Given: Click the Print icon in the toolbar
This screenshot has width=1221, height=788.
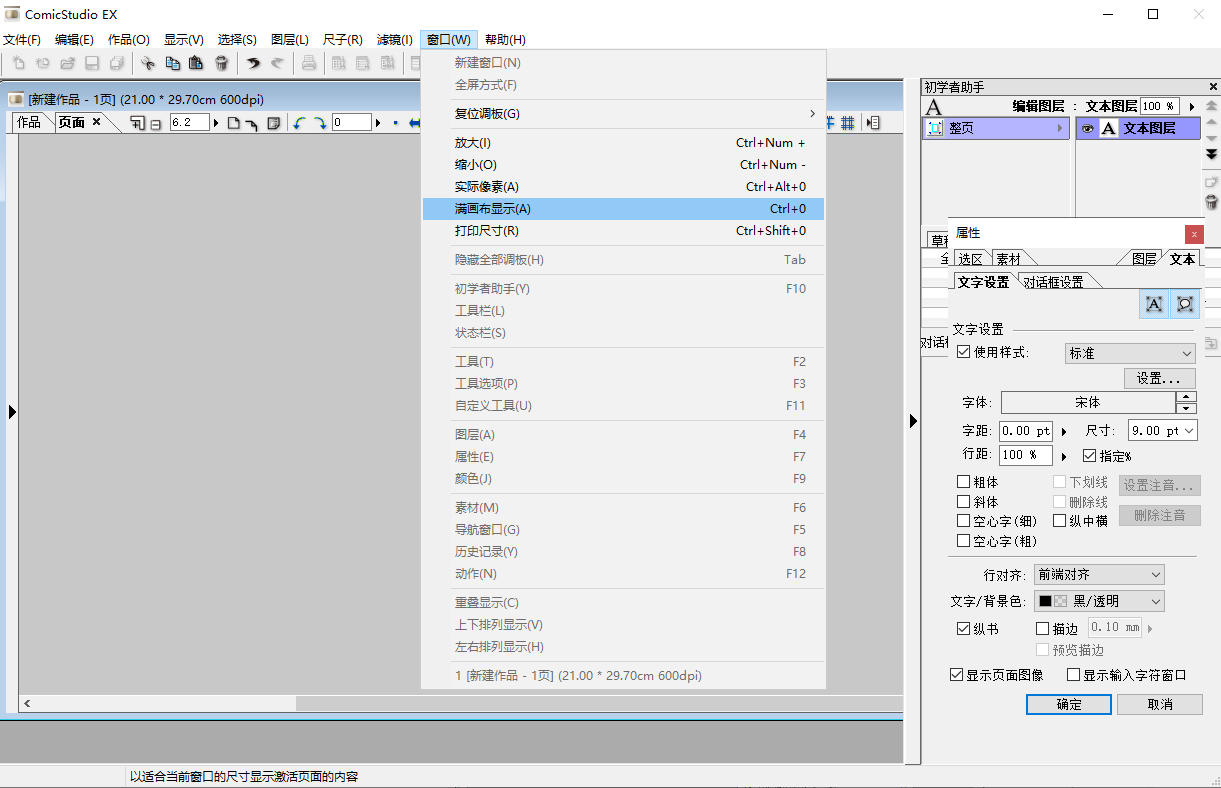Looking at the screenshot, I should coord(309,62).
